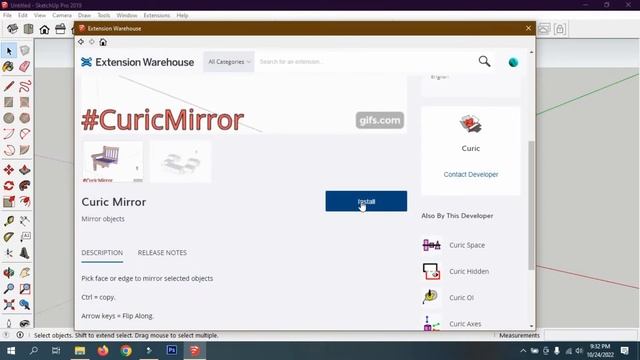Pick the Protractor tool
Screen dimensions: 640x360
tap(9, 237)
